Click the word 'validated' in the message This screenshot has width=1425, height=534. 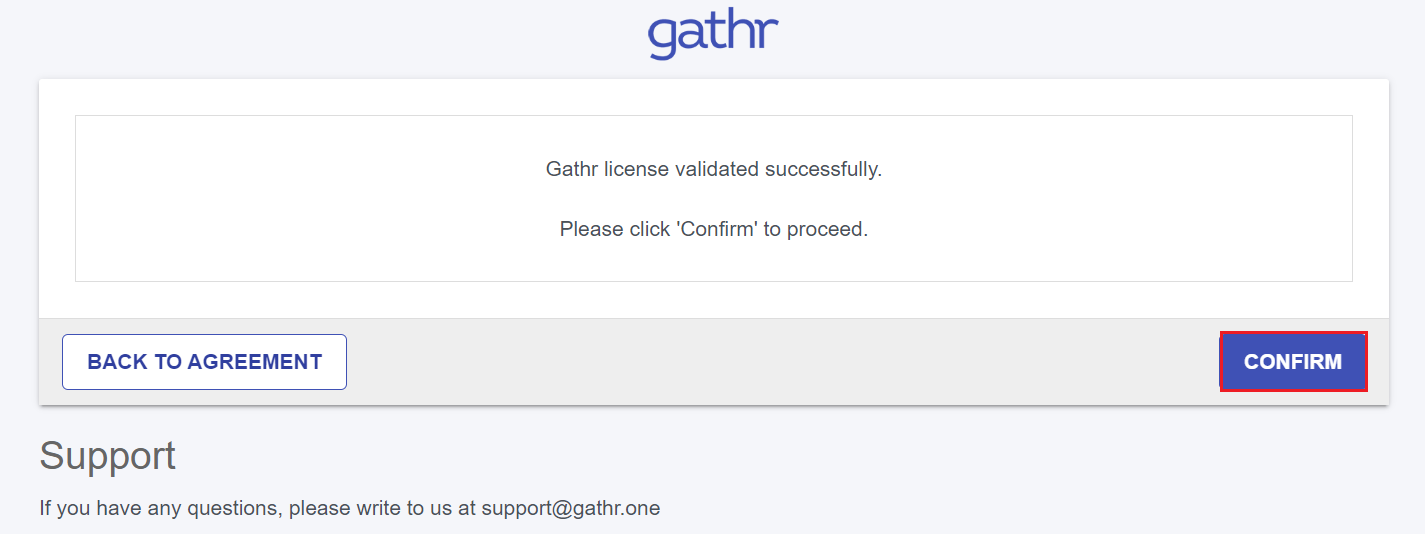pos(717,169)
